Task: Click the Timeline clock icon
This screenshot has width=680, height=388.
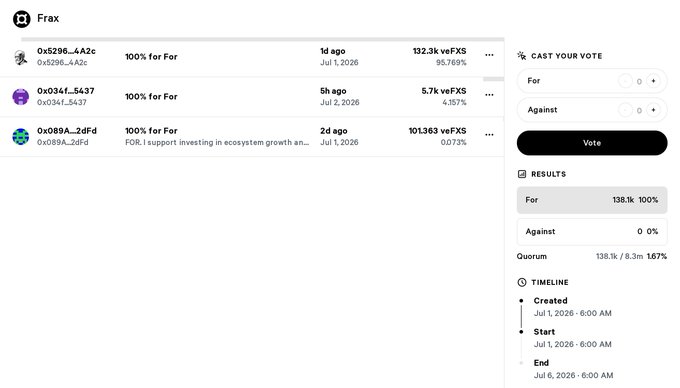Action: (x=522, y=283)
